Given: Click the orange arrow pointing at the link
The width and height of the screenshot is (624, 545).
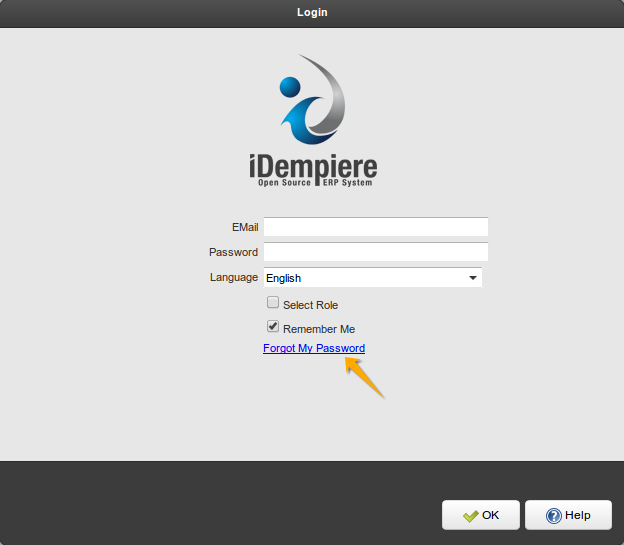Looking at the screenshot, I should pyautogui.click(x=364, y=378).
